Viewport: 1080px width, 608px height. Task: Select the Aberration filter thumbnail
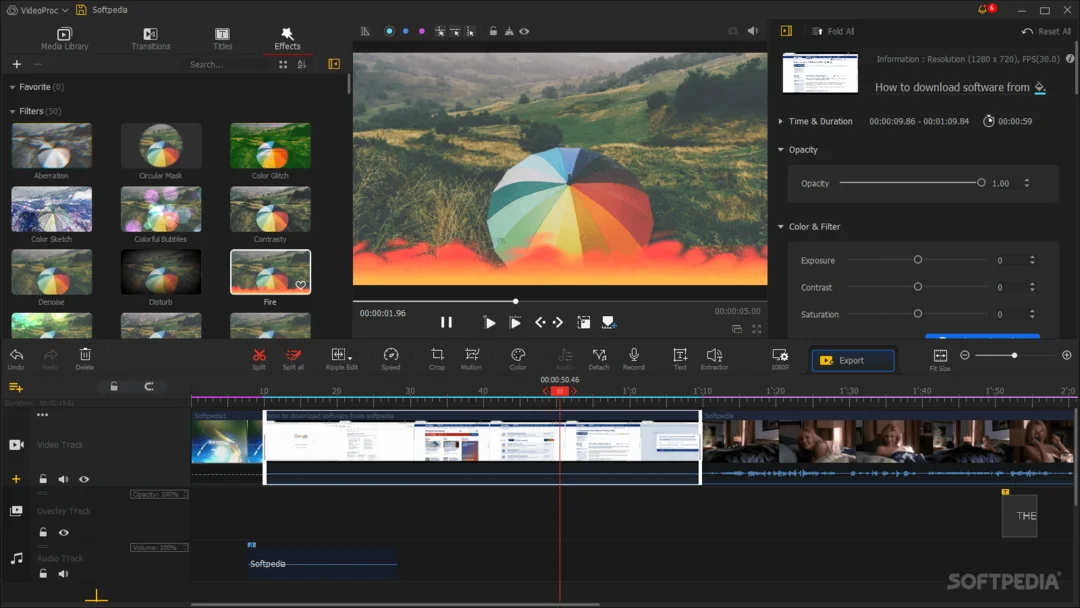(x=52, y=145)
